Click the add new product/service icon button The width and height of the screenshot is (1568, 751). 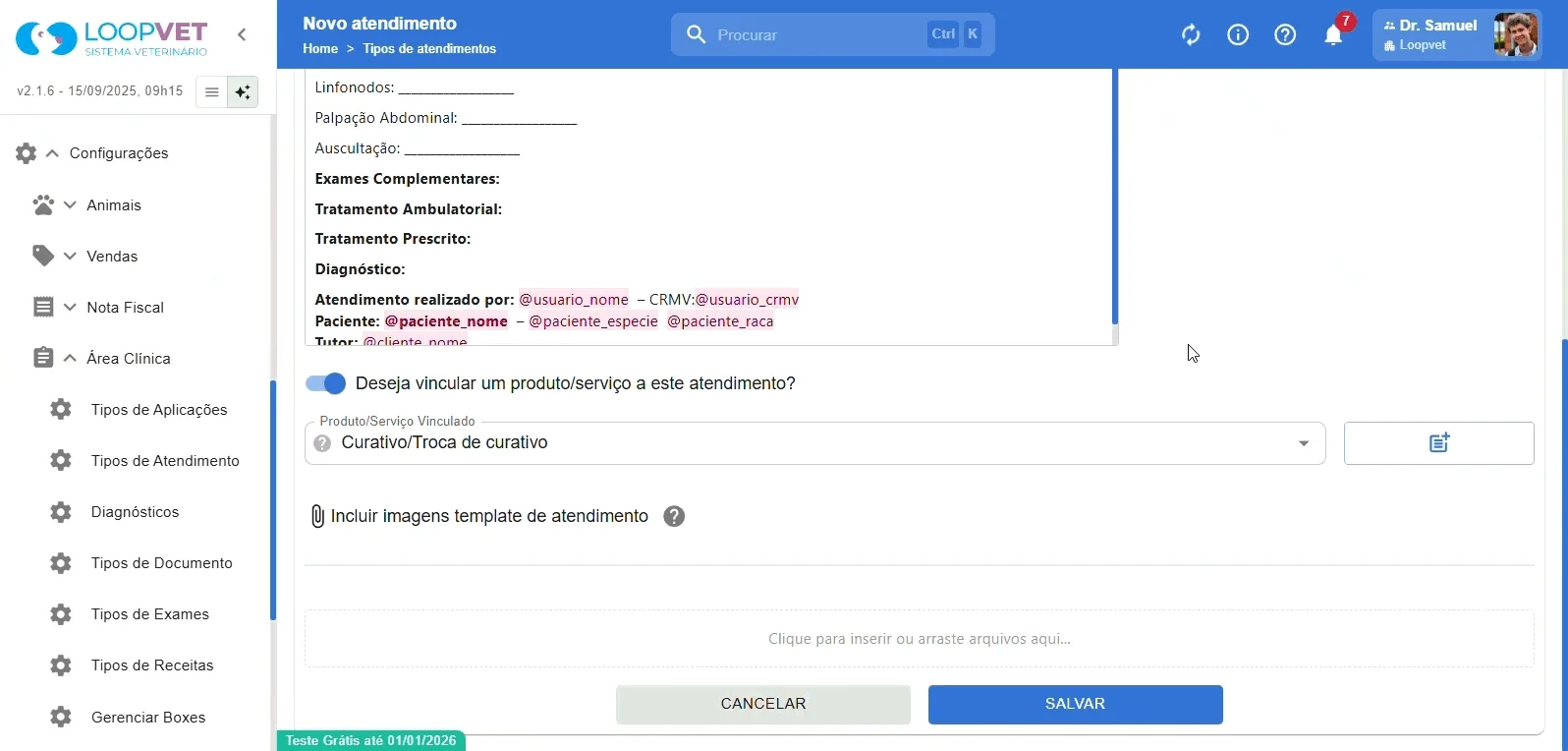click(1438, 443)
